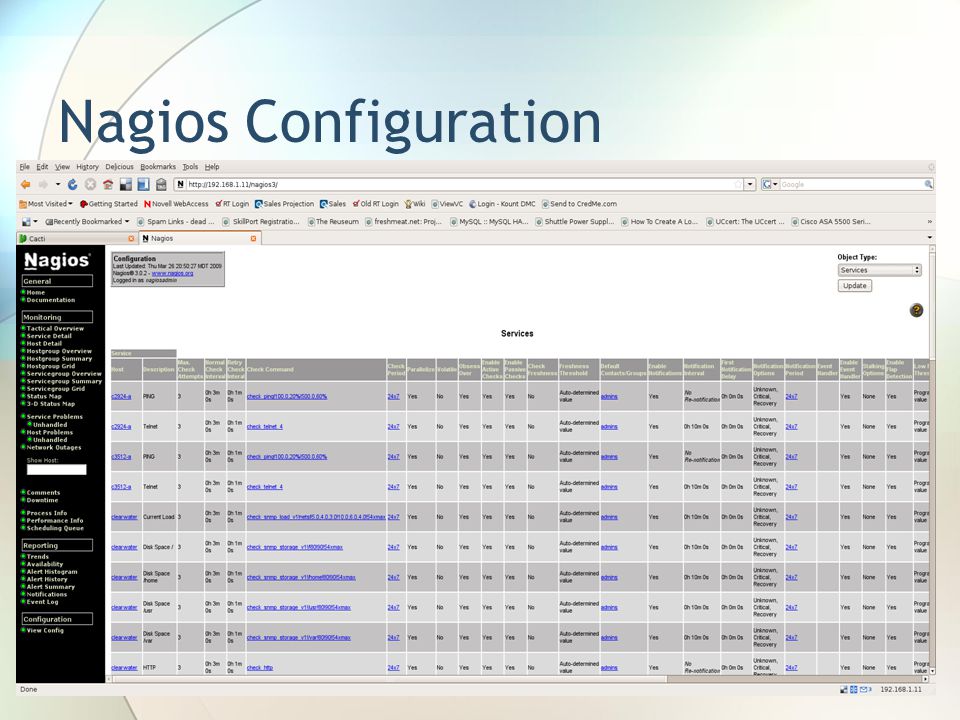Open the www.nagios.org link
Viewport: 960px width, 720px height.
[172, 274]
